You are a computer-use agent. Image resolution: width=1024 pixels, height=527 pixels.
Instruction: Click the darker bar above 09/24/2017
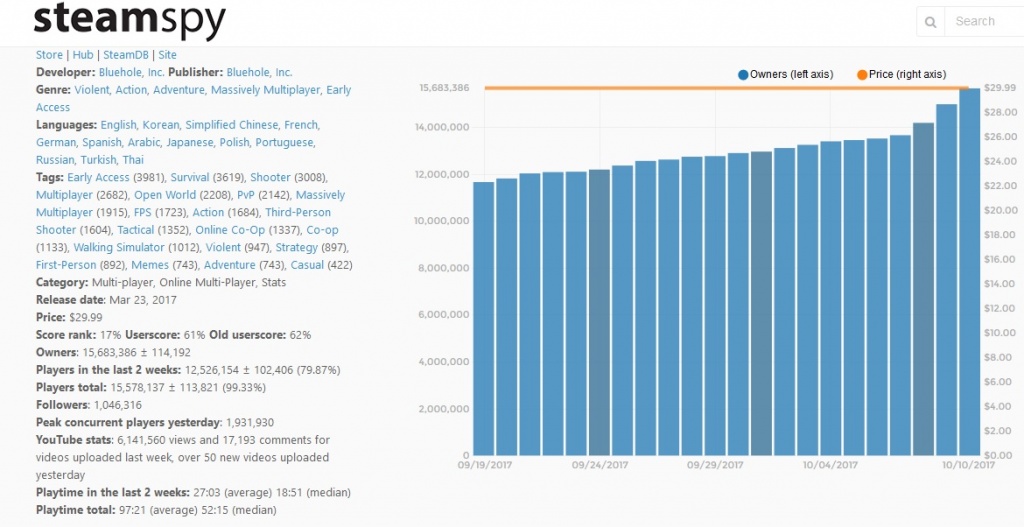click(x=599, y=312)
